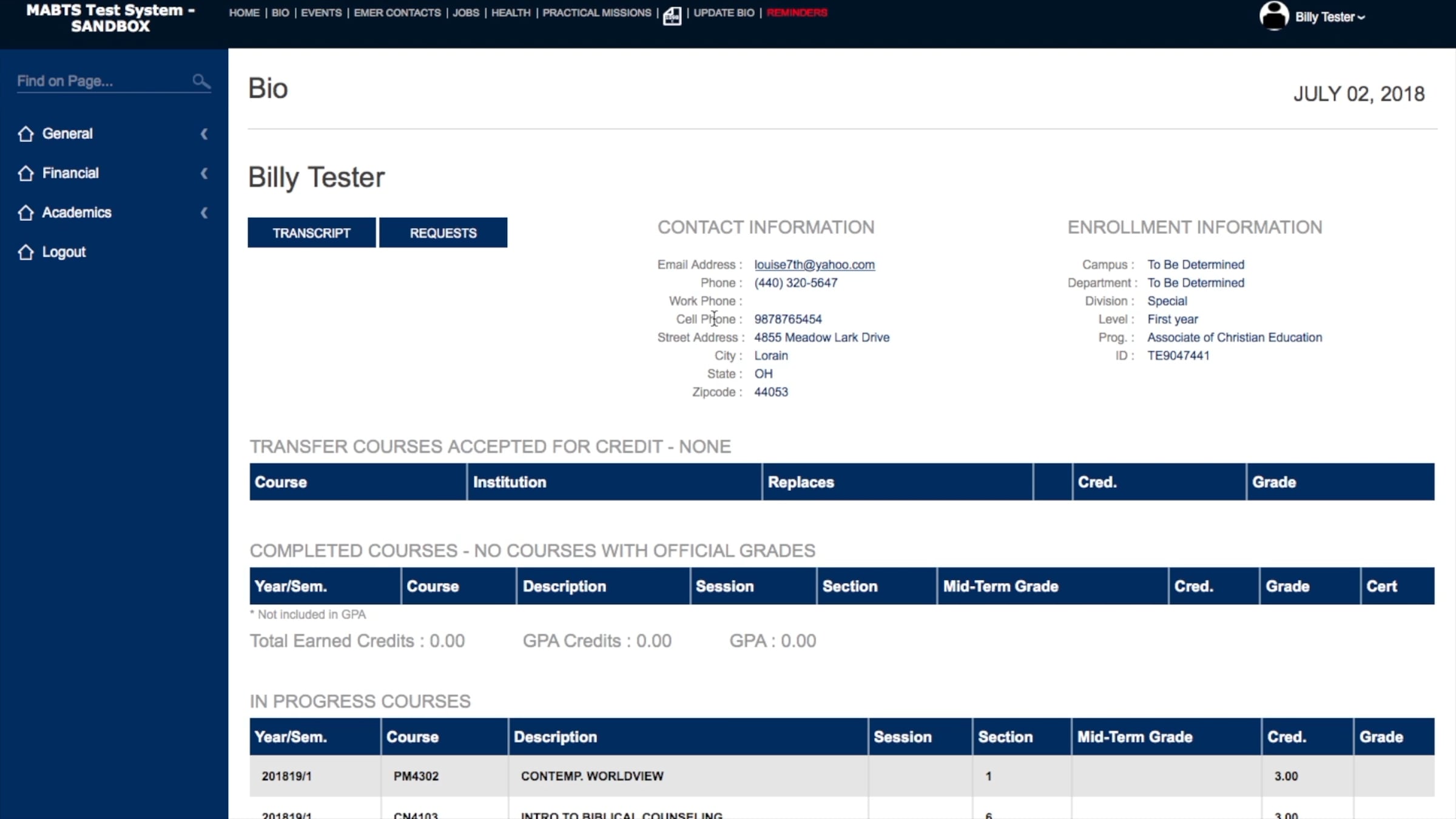Image resolution: width=1456 pixels, height=819 pixels.
Task: Click the search magnifier icon in sidebar
Action: (x=201, y=81)
